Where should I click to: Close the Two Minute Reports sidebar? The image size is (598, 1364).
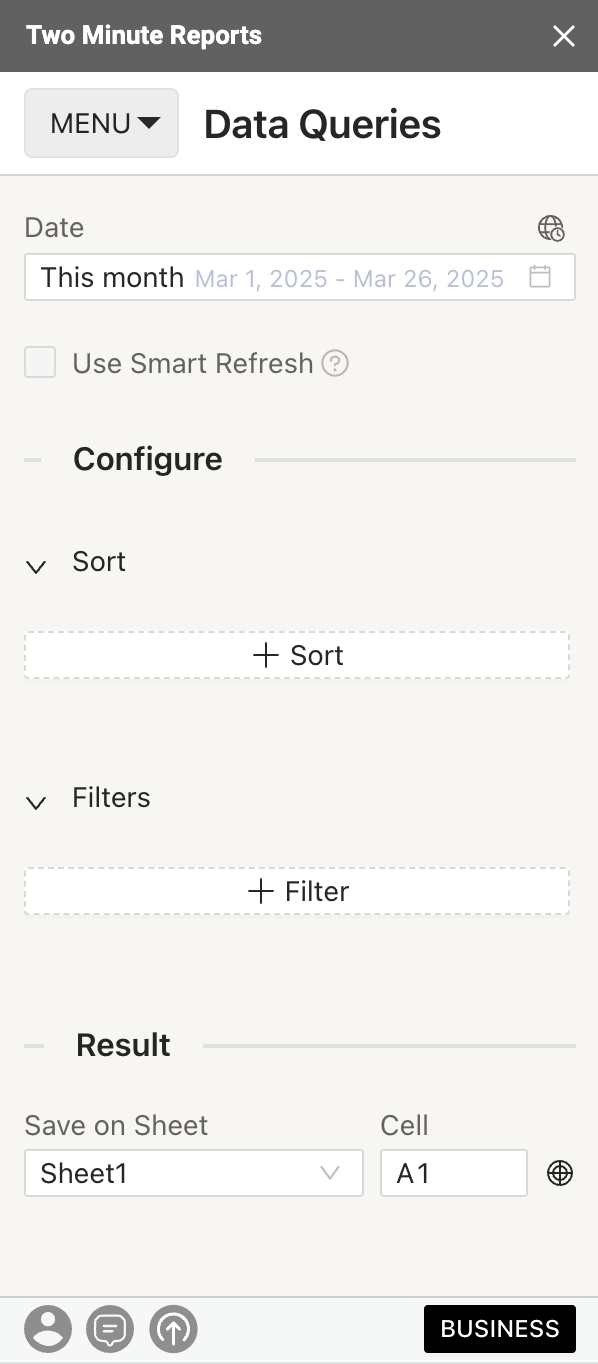564,36
